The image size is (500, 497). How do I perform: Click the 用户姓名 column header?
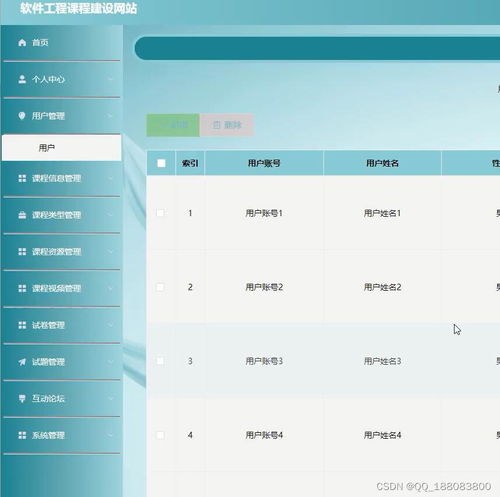pos(382,163)
